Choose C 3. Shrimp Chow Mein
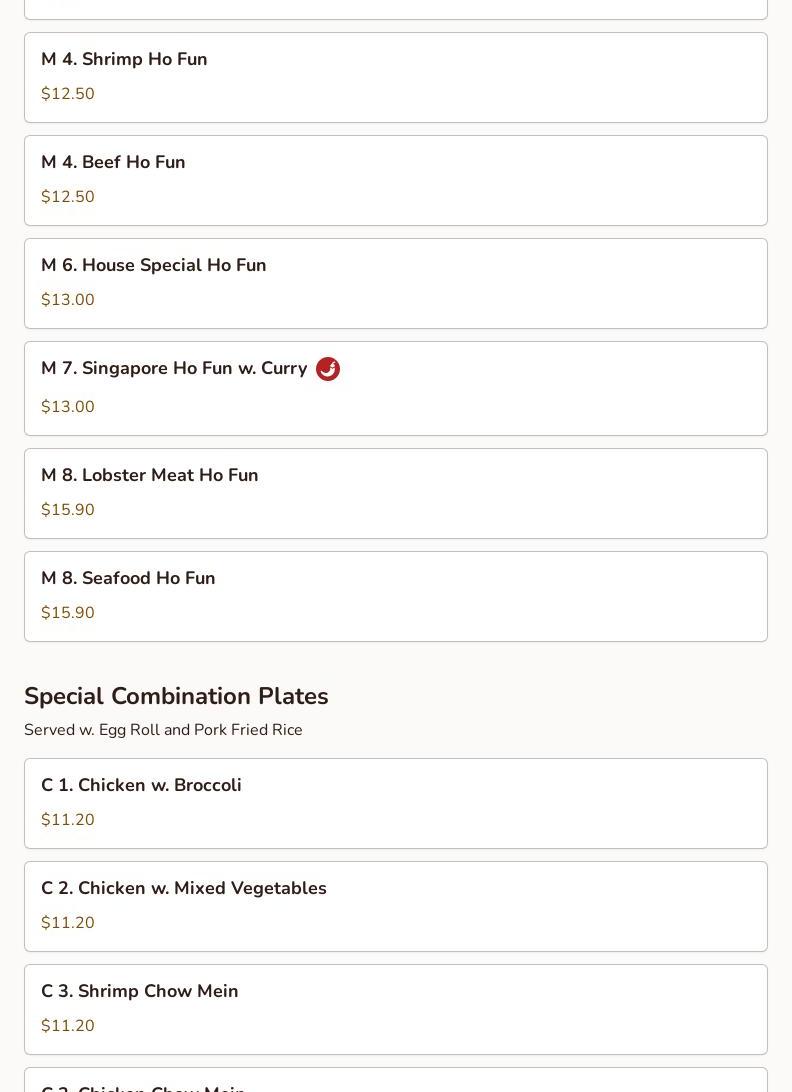This screenshot has width=792, height=1092. (x=140, y=991)
